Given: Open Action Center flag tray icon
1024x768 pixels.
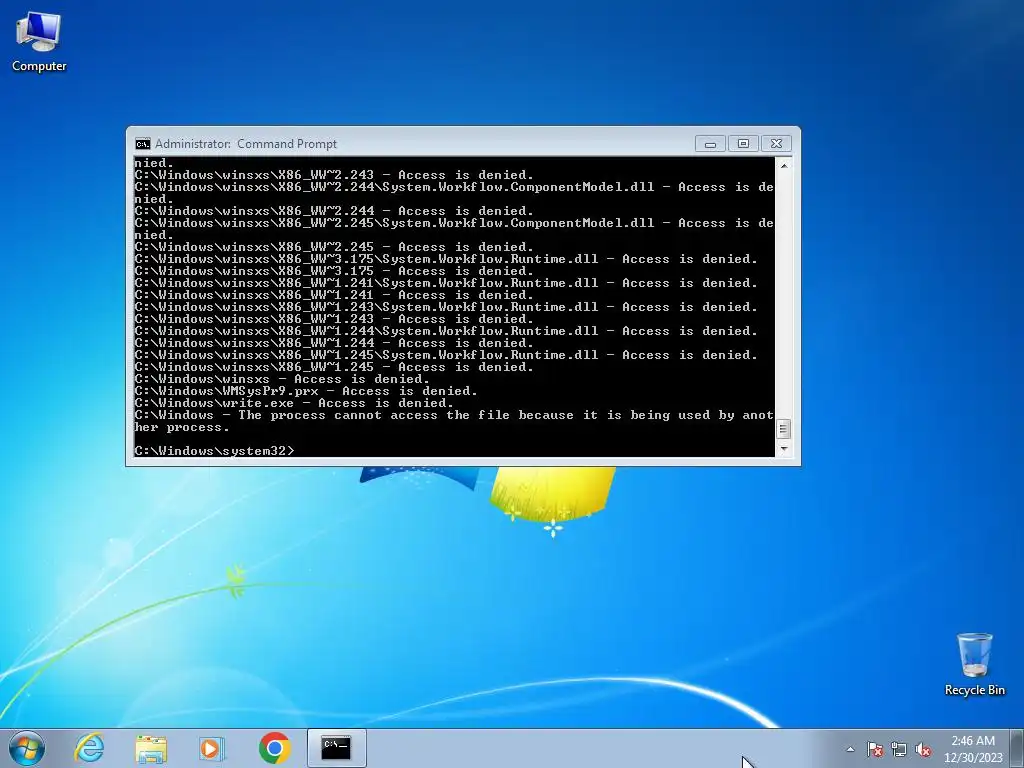Looking at the screenshot, I should pos(874,749).
